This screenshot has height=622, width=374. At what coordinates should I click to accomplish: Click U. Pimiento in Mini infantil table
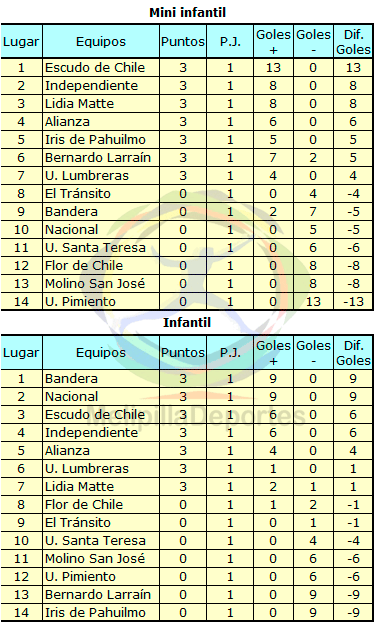point(81,301)
